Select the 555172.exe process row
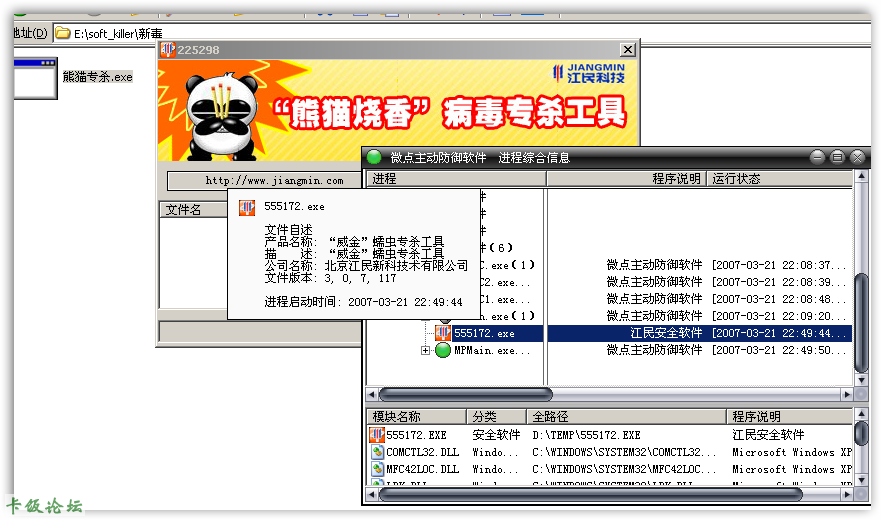Screen dimensions: 882x521 [x=610, y=333]
